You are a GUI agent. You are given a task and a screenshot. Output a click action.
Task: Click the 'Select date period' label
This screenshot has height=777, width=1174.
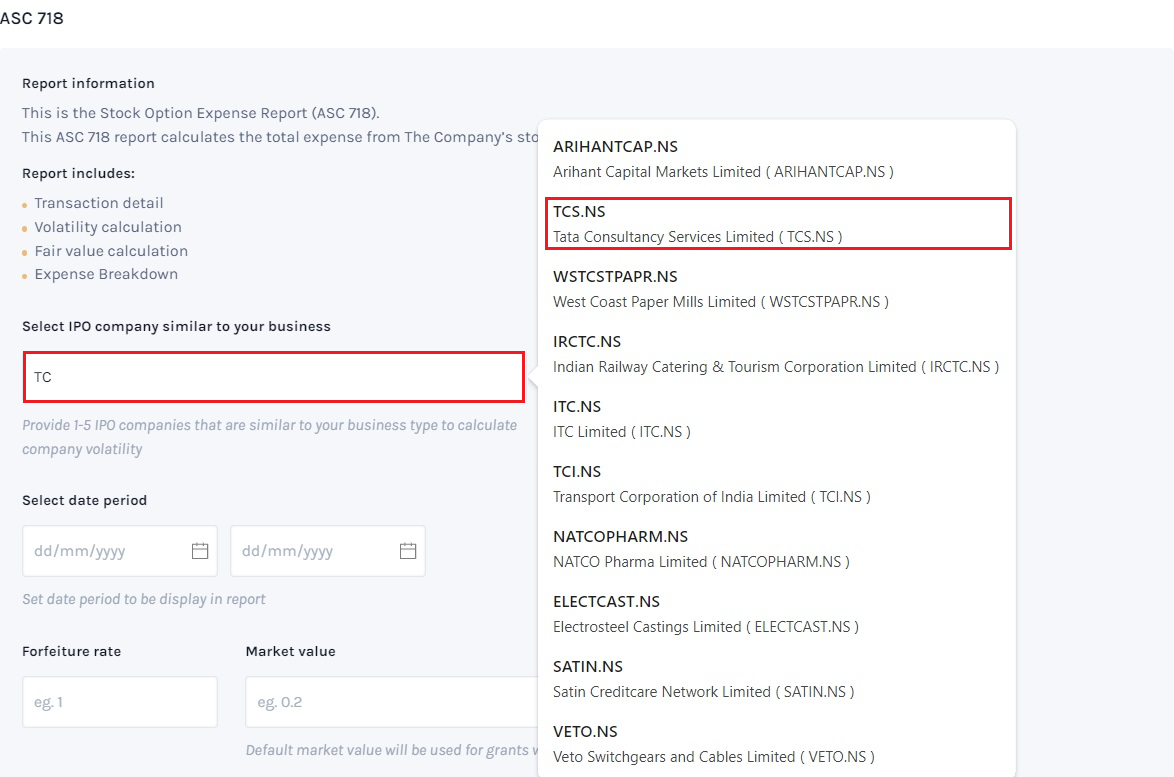coord(85,500)
